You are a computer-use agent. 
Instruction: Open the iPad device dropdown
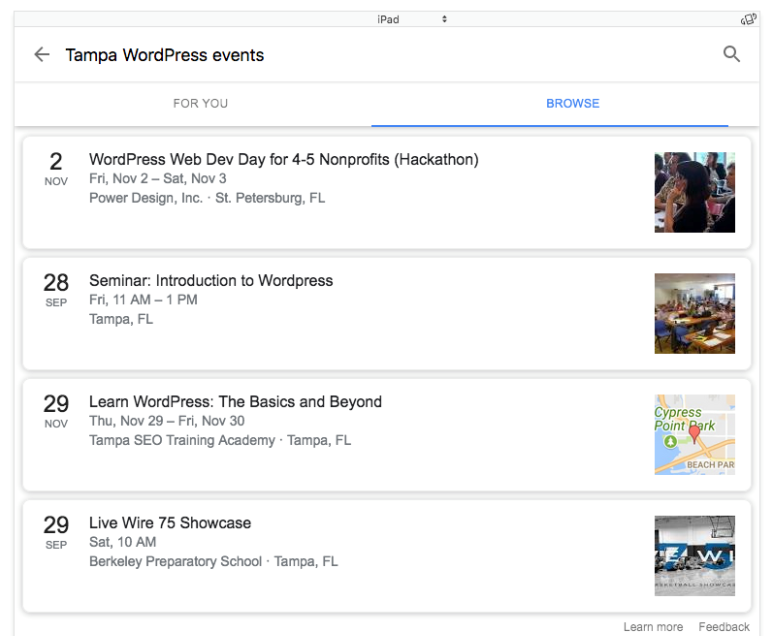pyautogui.click(x=412, y=19)
